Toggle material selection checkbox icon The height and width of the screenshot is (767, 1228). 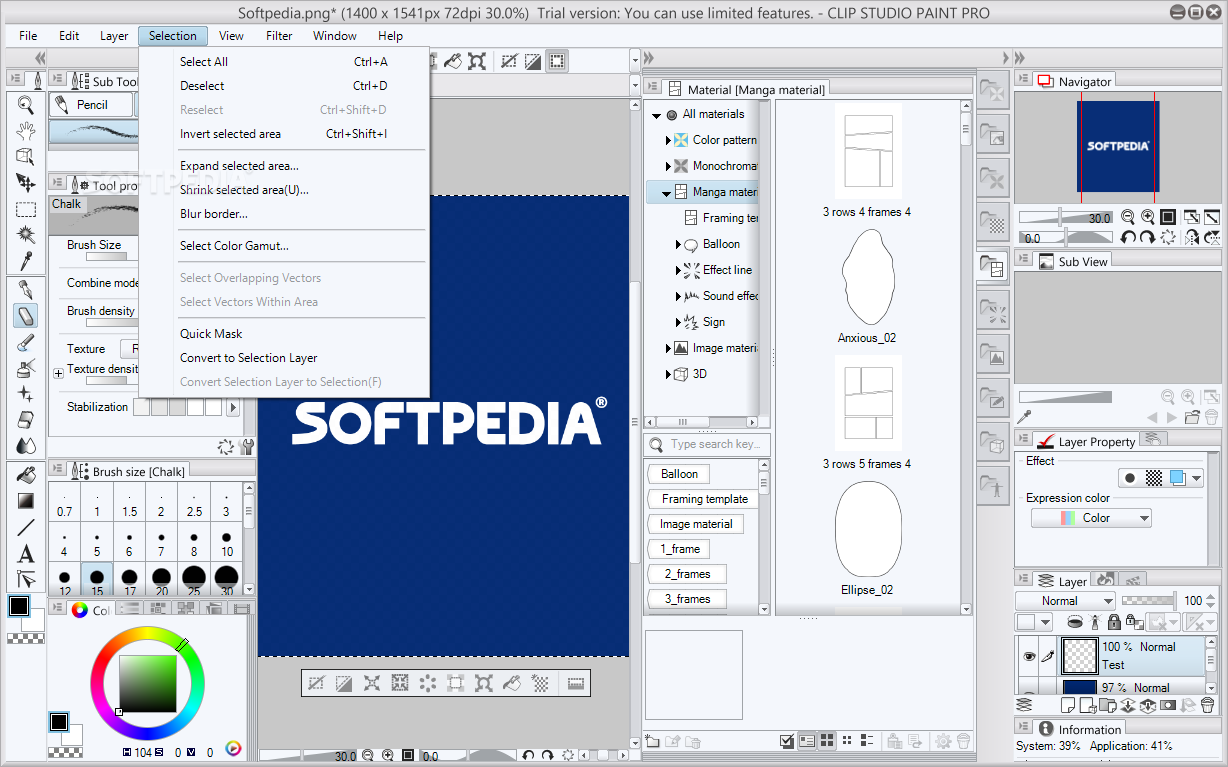coord(787,741)
